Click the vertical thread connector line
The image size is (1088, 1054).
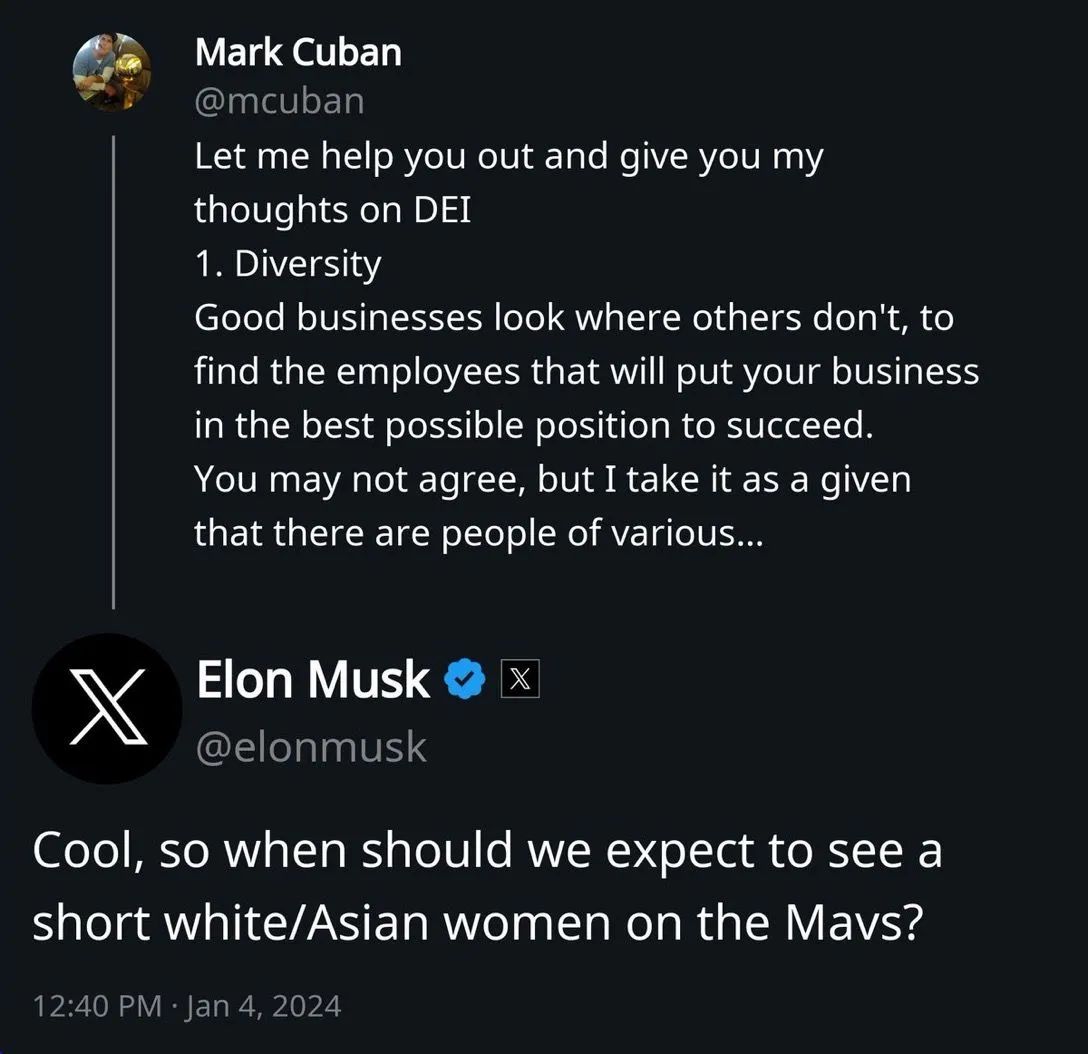click(113, 370)
